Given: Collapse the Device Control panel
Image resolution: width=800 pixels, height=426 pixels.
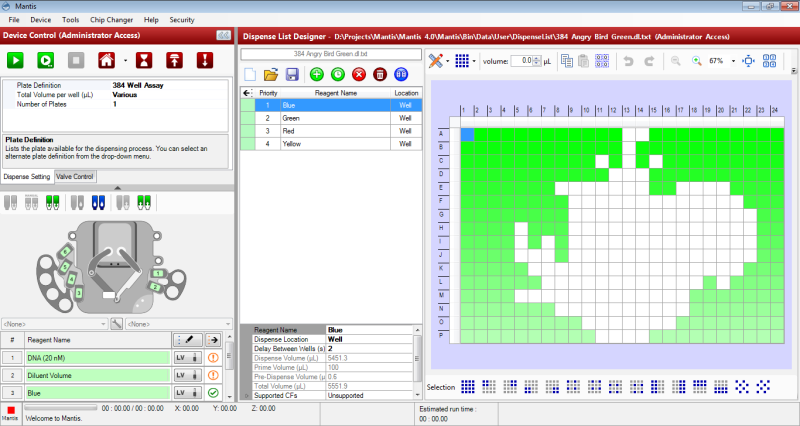Looking at the screenshot, I should pos(223,35).
